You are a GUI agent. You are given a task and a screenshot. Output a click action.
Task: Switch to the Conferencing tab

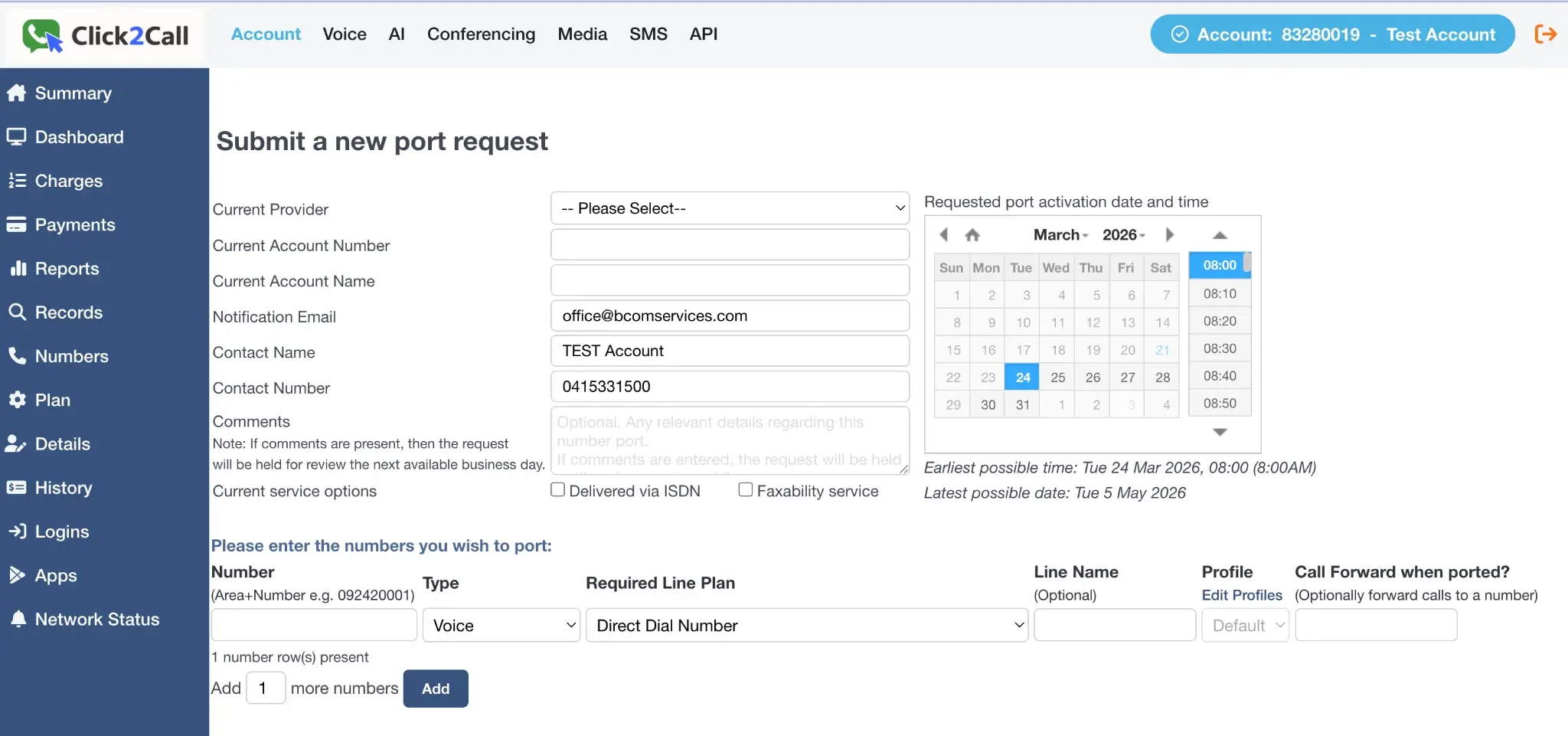pos(481,34)
